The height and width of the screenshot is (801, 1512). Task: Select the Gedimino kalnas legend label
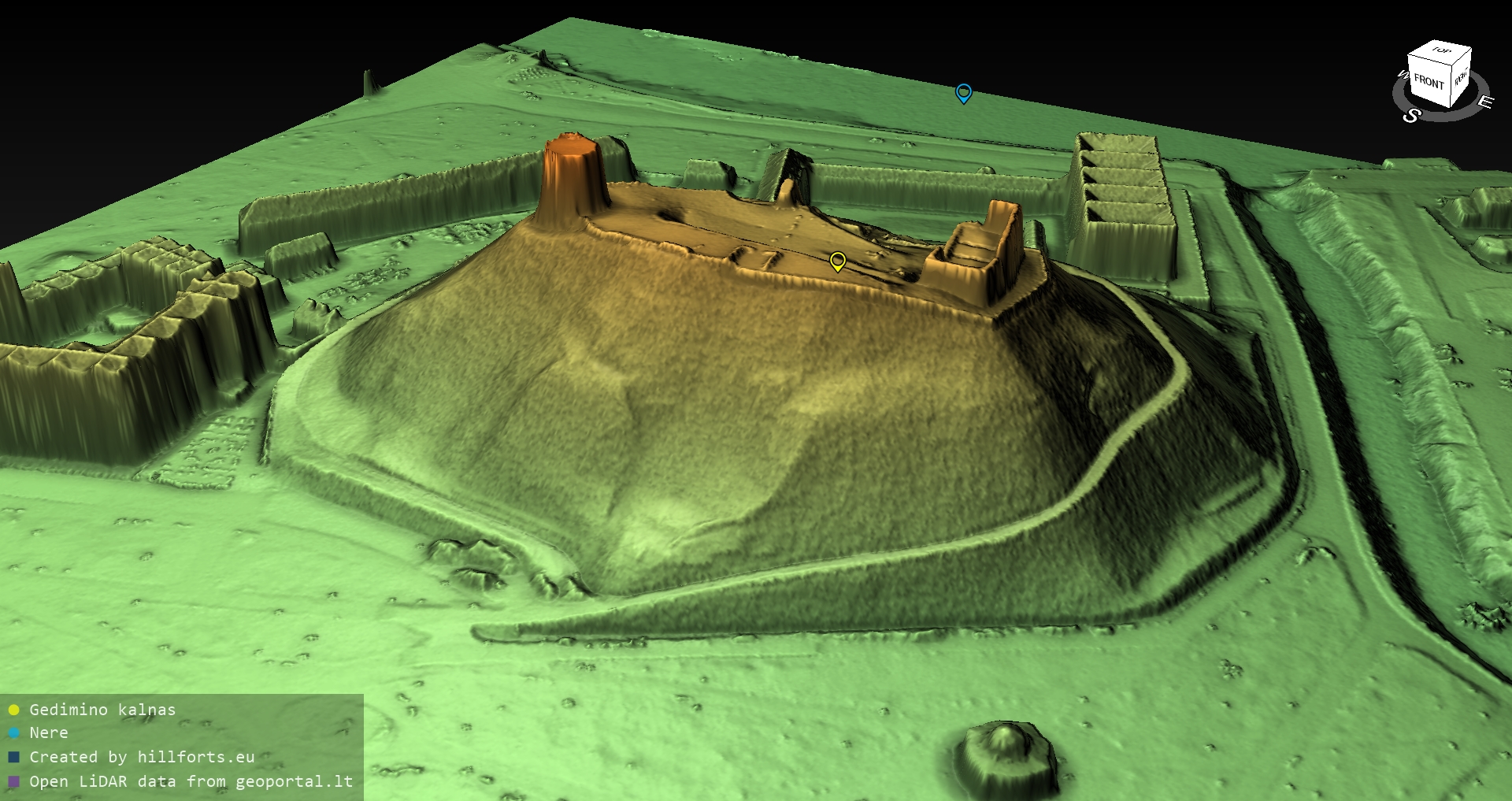click(102, 710)
